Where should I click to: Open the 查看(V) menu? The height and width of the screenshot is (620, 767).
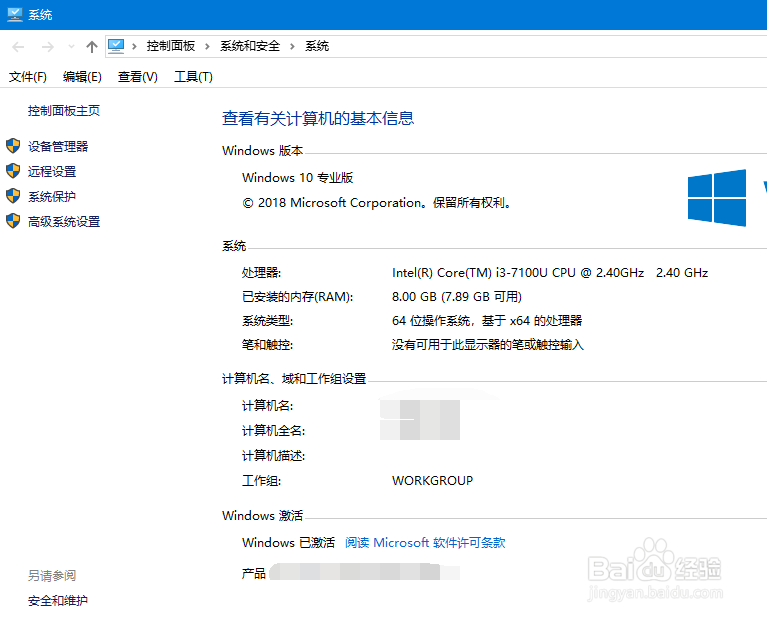click(137, 77)
